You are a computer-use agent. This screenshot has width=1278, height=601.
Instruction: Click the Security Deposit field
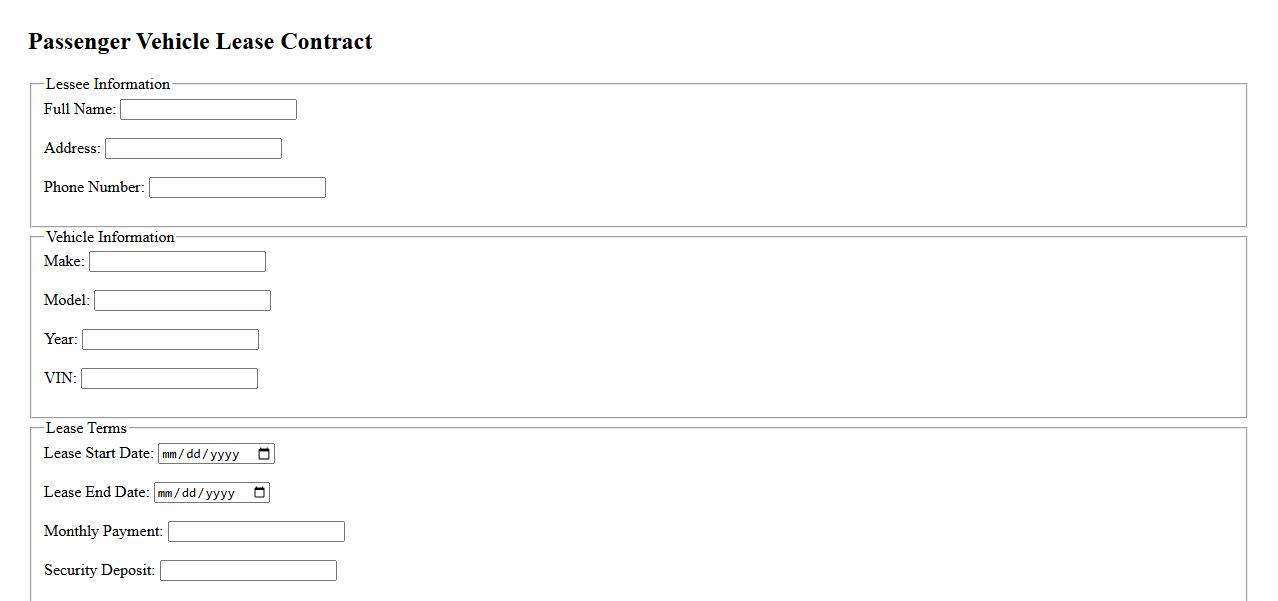pyautogui.click(x=248, y=571)
